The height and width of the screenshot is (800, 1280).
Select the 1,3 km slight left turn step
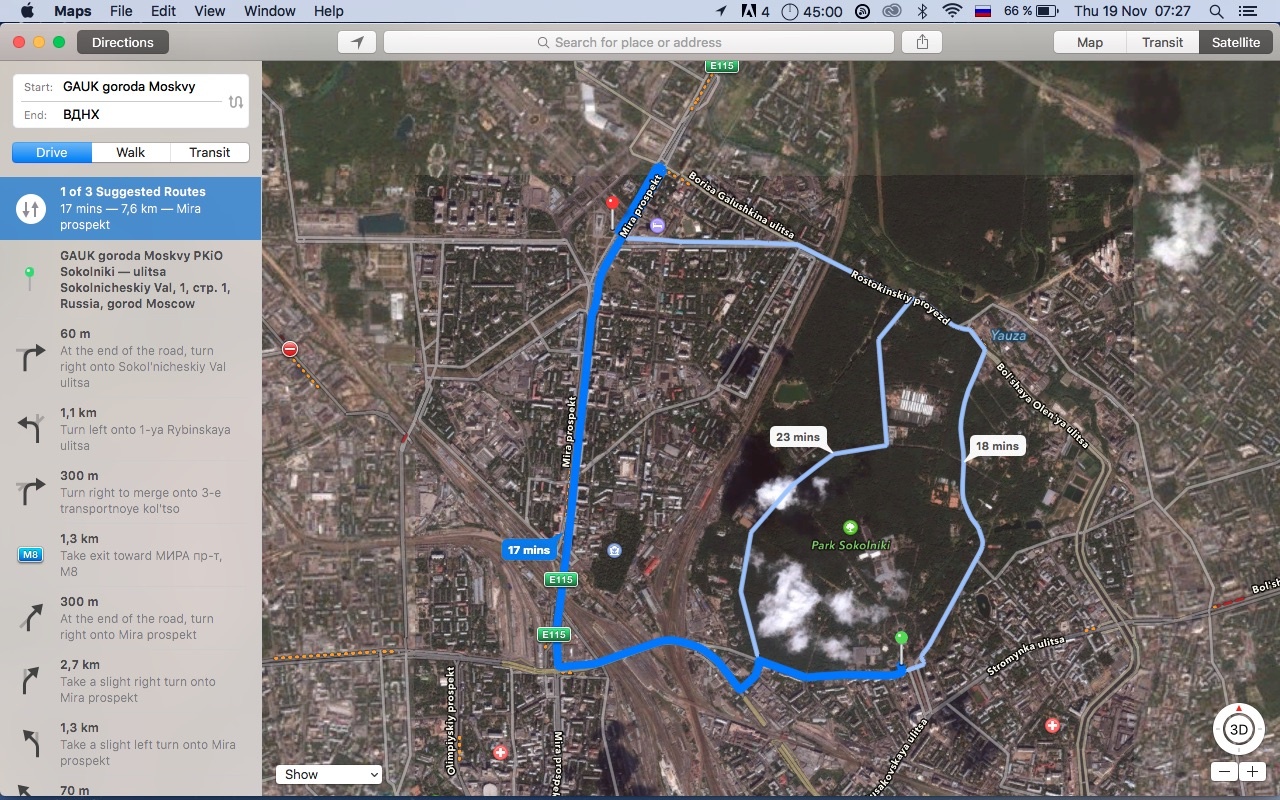pos(131,744)
